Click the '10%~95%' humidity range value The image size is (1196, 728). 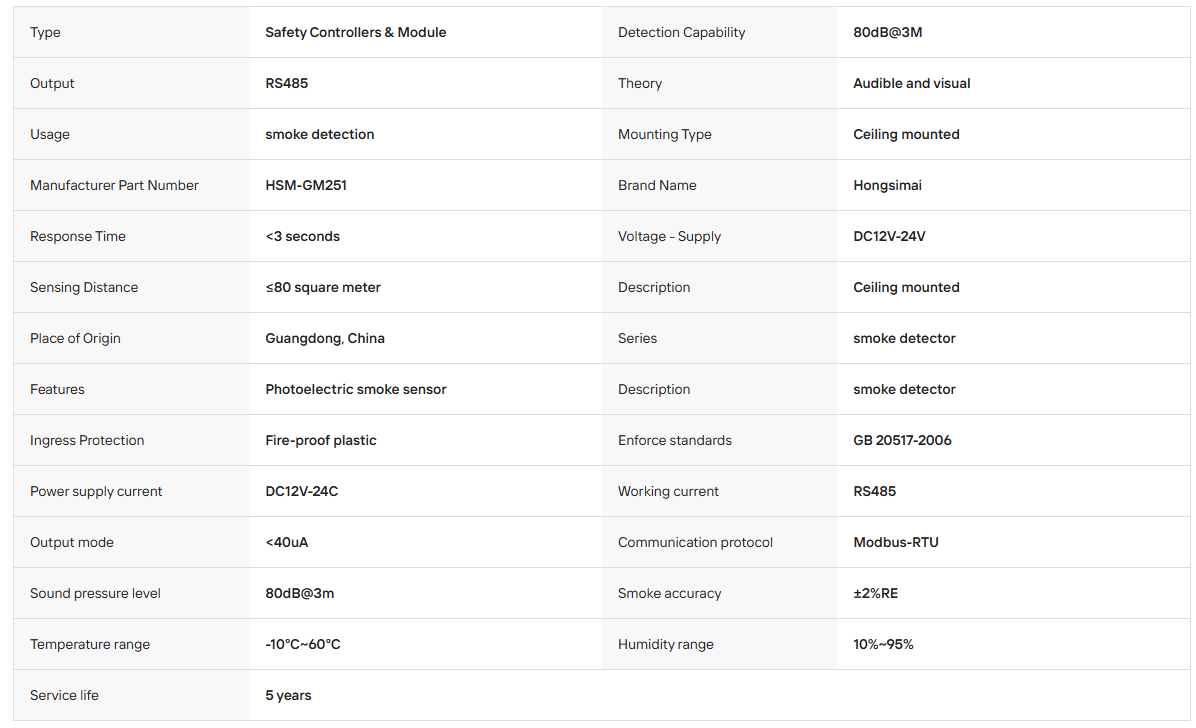tap(883, 644)
